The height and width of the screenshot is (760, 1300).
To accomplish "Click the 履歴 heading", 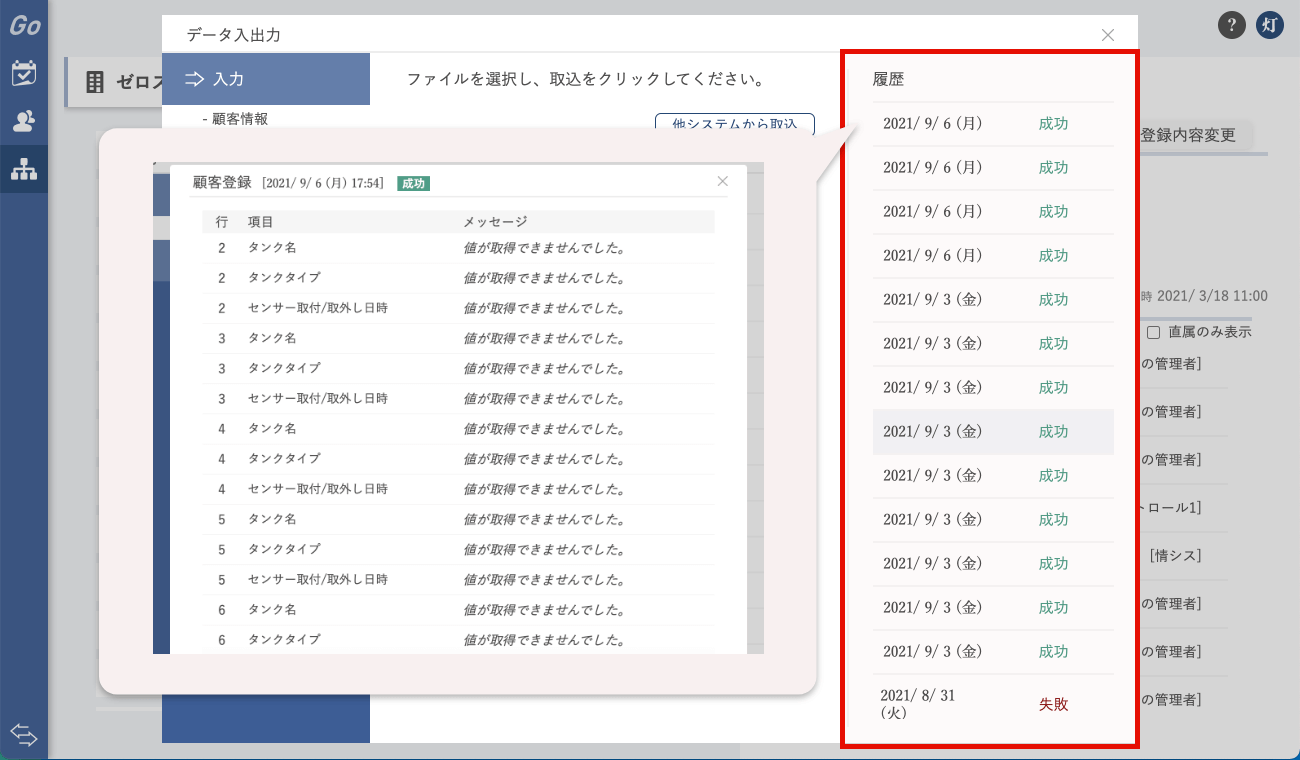I will click(889, 79).
